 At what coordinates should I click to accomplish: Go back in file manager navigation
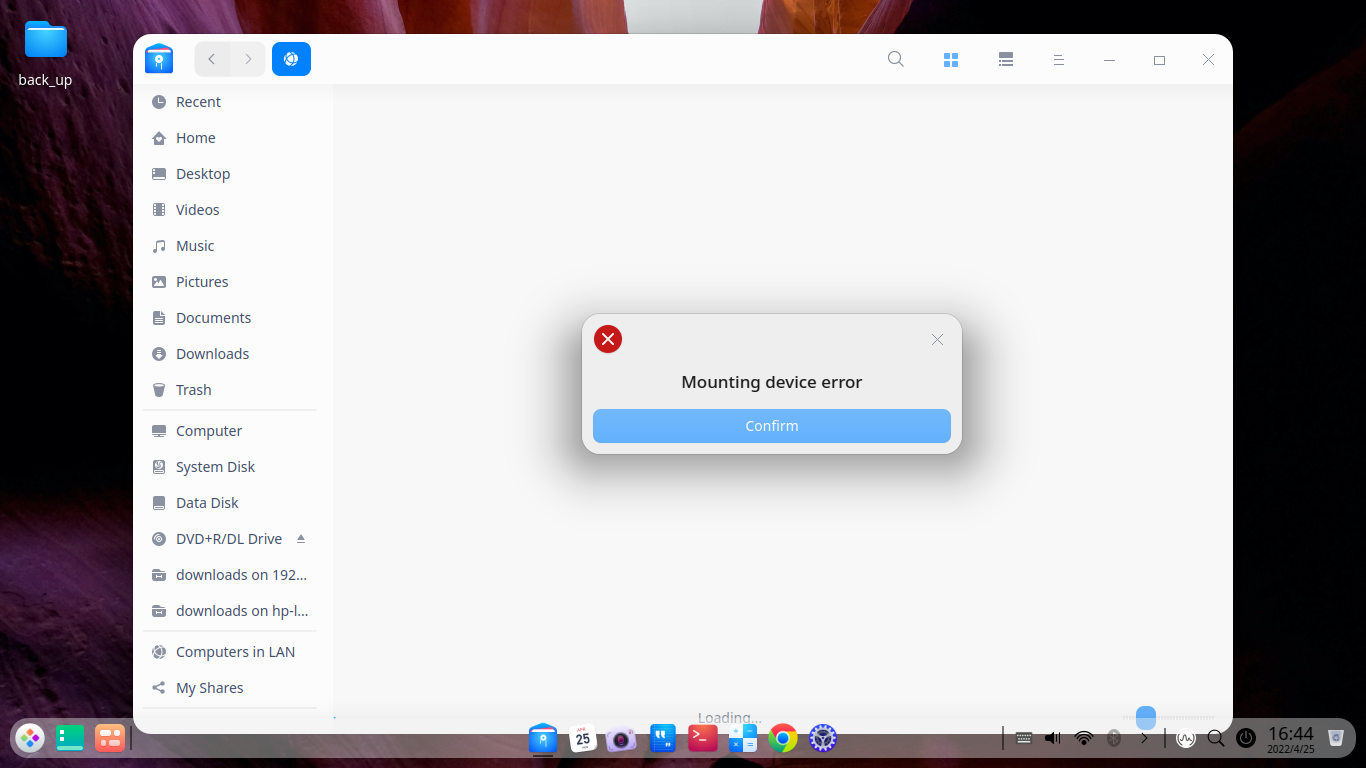[212, 59]
